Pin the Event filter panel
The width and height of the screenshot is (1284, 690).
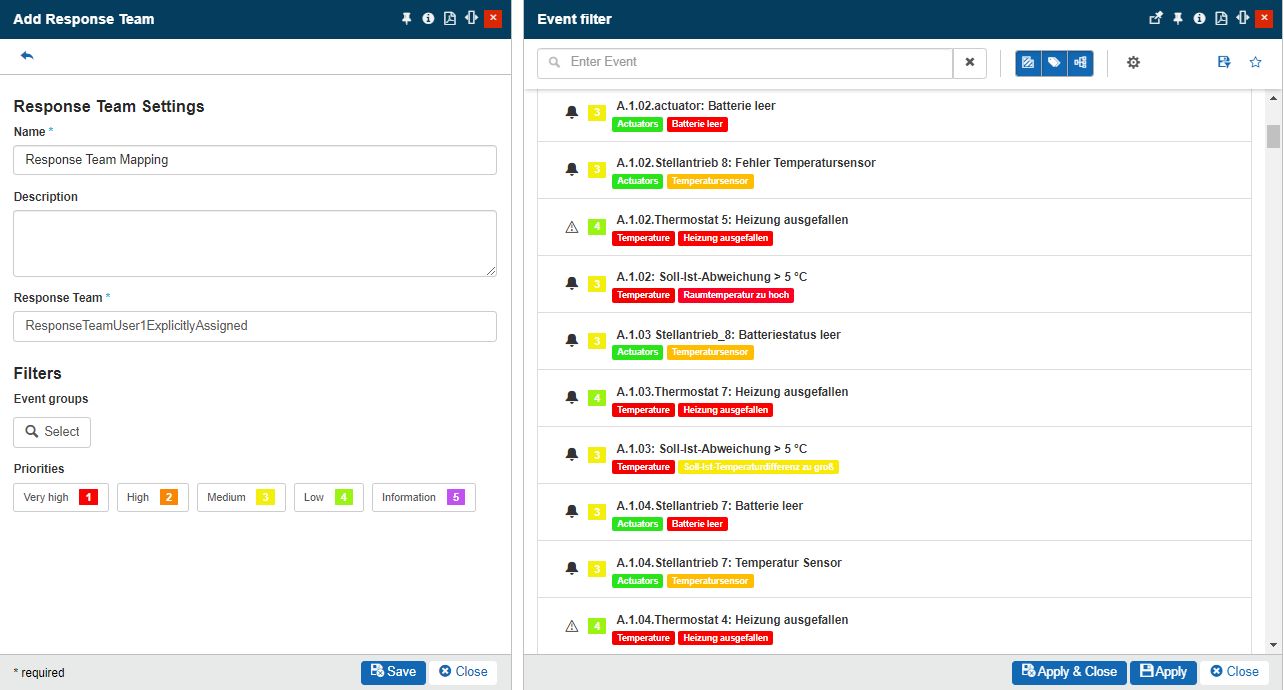(1178, 18)
